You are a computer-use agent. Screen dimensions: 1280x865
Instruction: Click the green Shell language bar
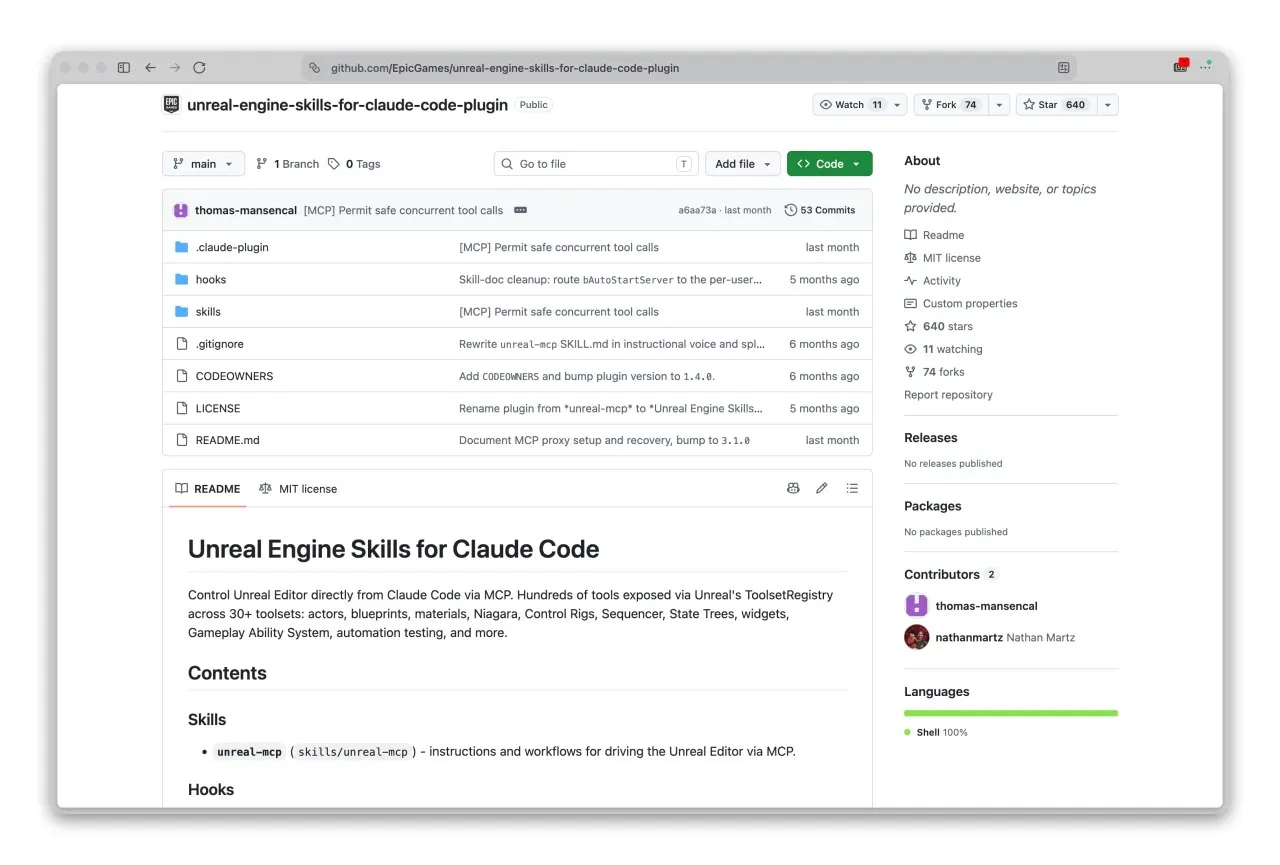pos(1011,713)
